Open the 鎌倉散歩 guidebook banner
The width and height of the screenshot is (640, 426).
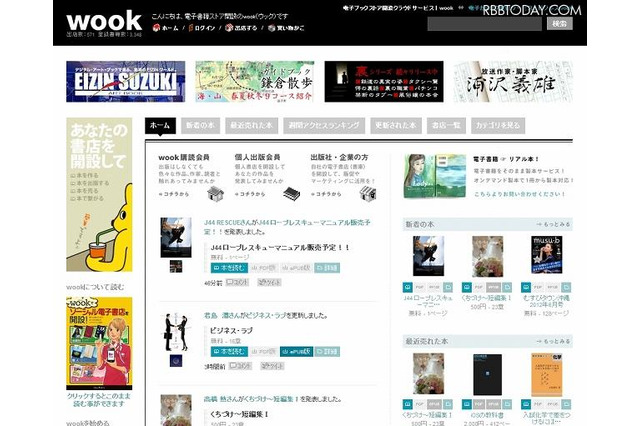coord(255,82)
